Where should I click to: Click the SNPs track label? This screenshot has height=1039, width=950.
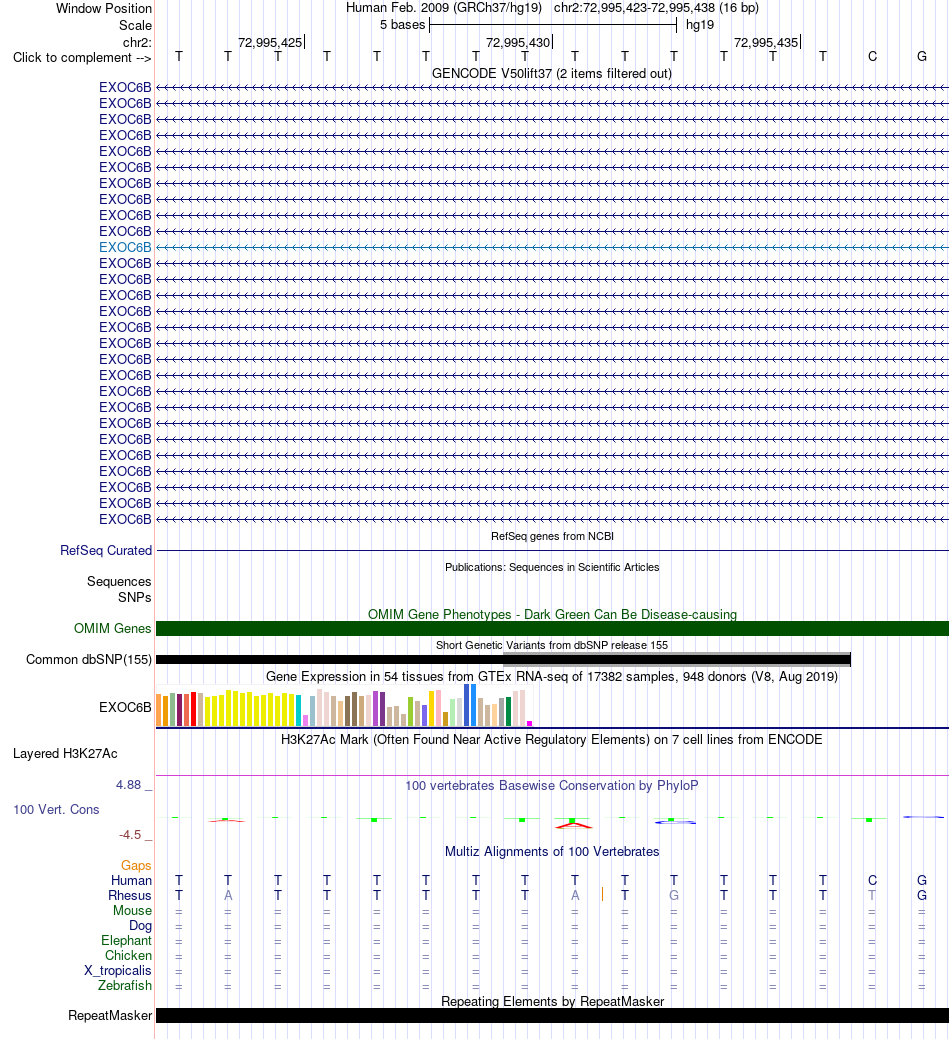[x=134, y=597]
